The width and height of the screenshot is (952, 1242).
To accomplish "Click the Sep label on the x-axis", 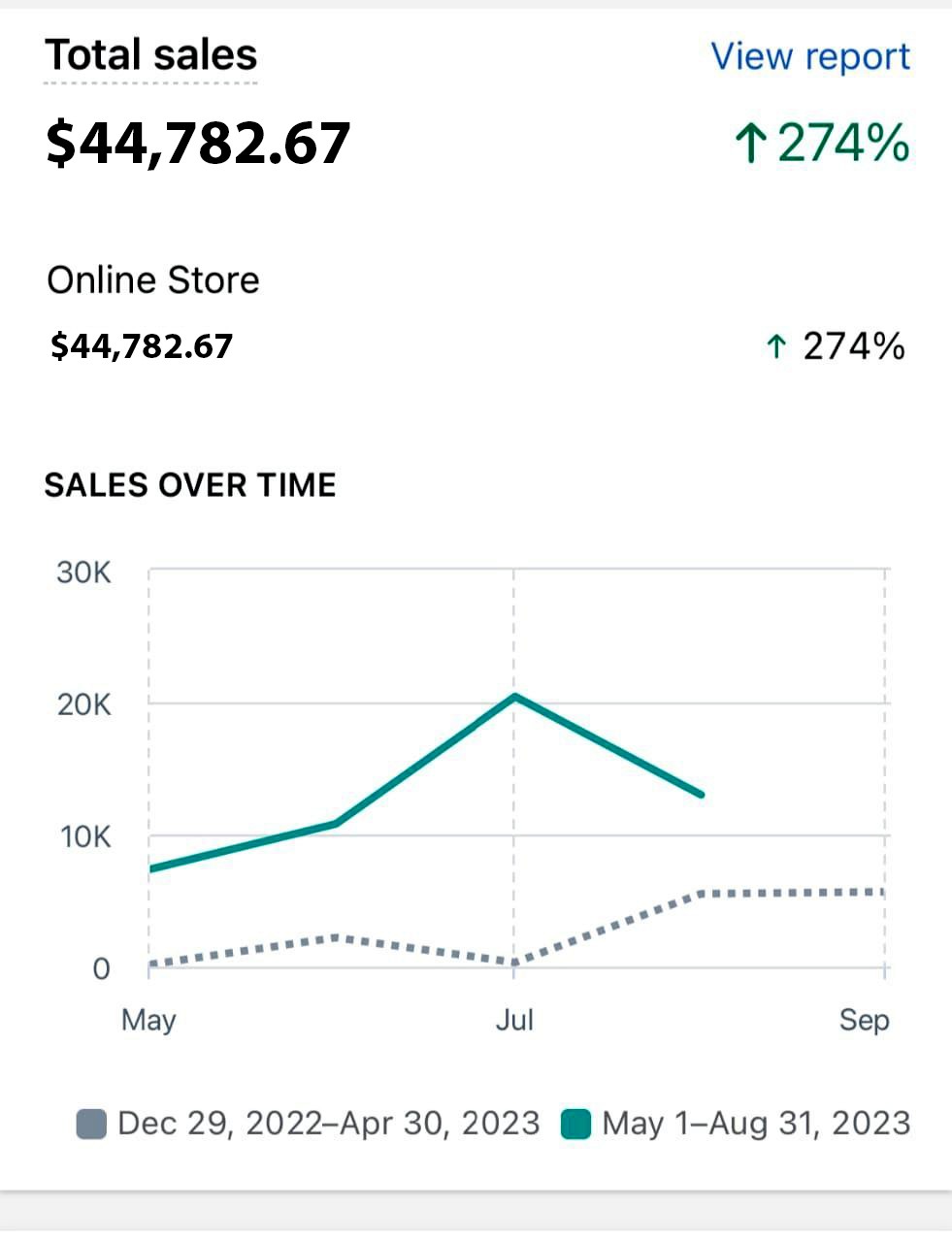I will (x=864, y=1020).
